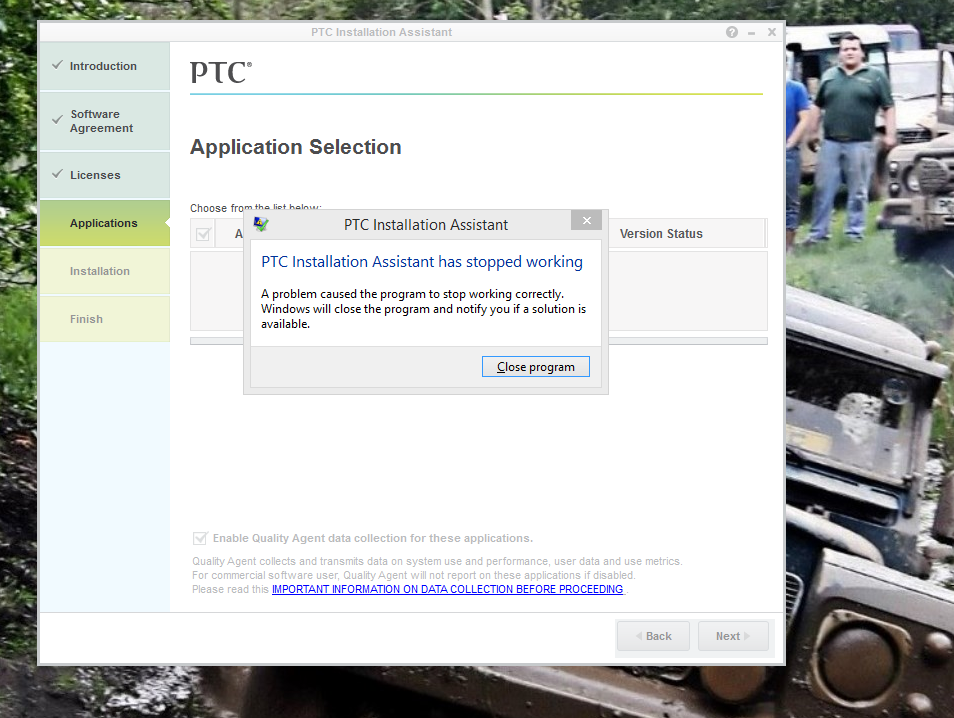954x718 pixels.
Task: Click the Licenses checkmark icon
Action: [x=57, y=174]
